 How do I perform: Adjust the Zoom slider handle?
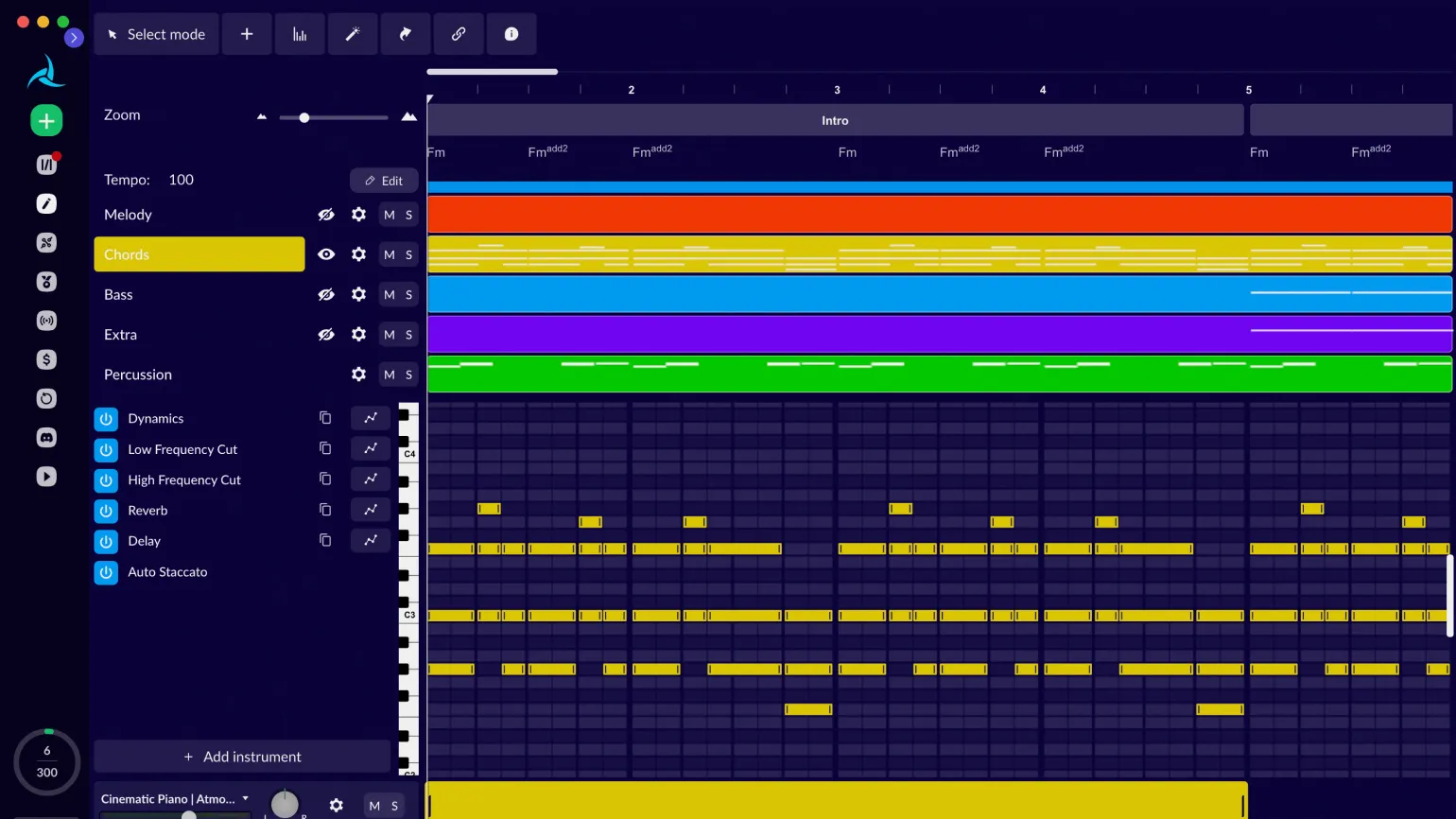pos(304,118)
